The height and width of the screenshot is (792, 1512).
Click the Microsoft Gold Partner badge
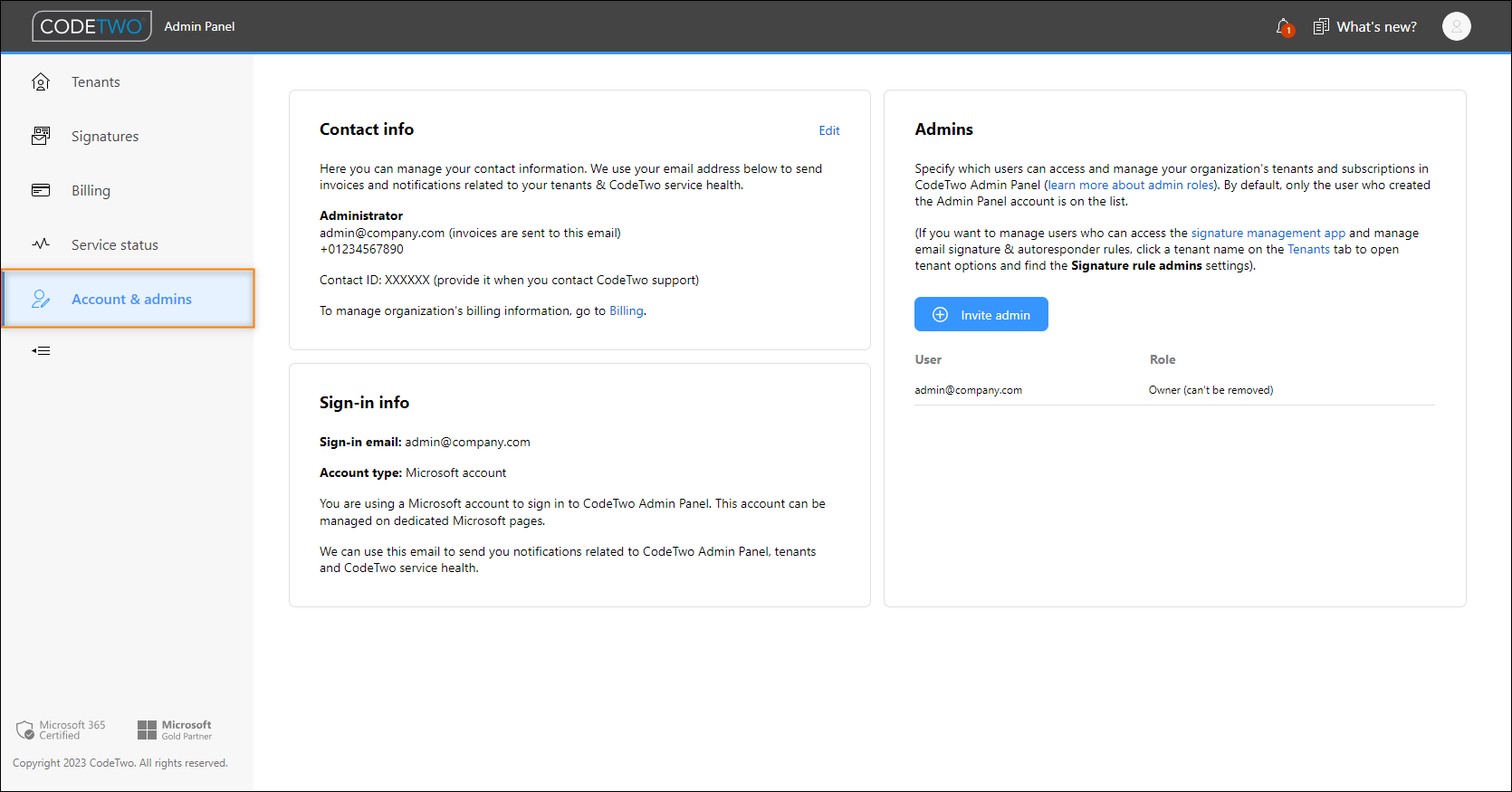point(175,730)
